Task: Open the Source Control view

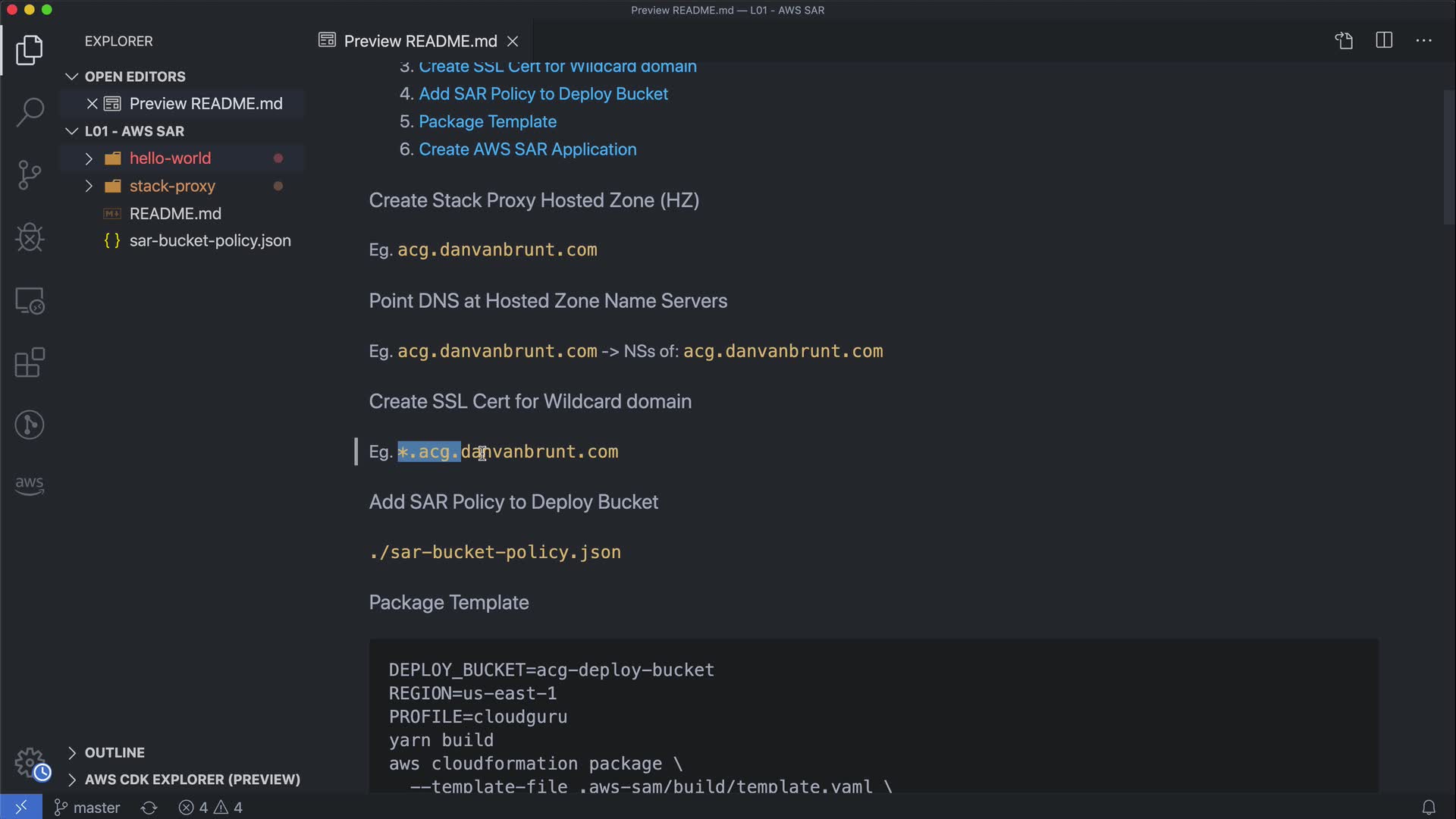Action: pos(30,175)
